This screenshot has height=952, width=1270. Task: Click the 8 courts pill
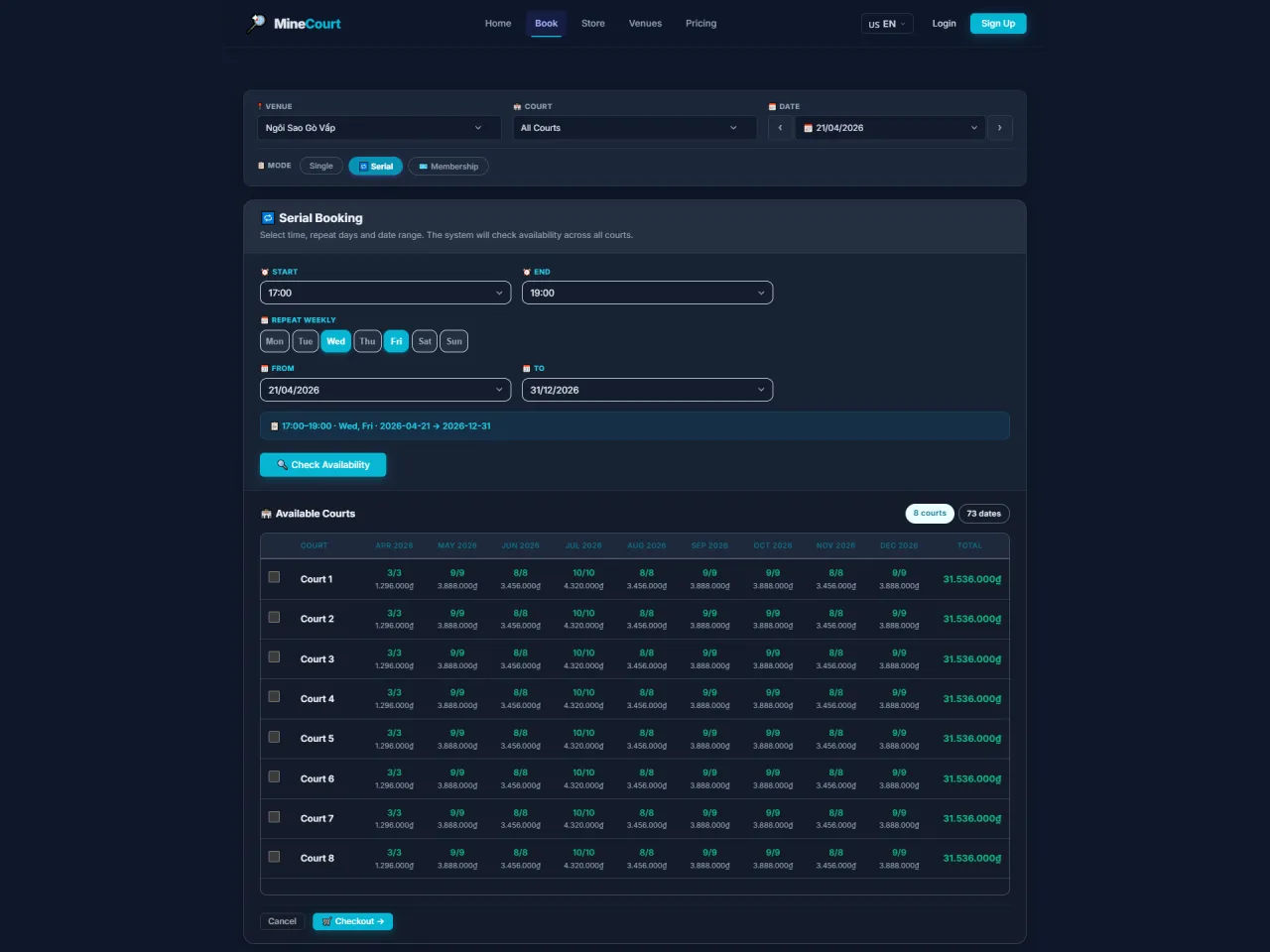click(930, 514)
